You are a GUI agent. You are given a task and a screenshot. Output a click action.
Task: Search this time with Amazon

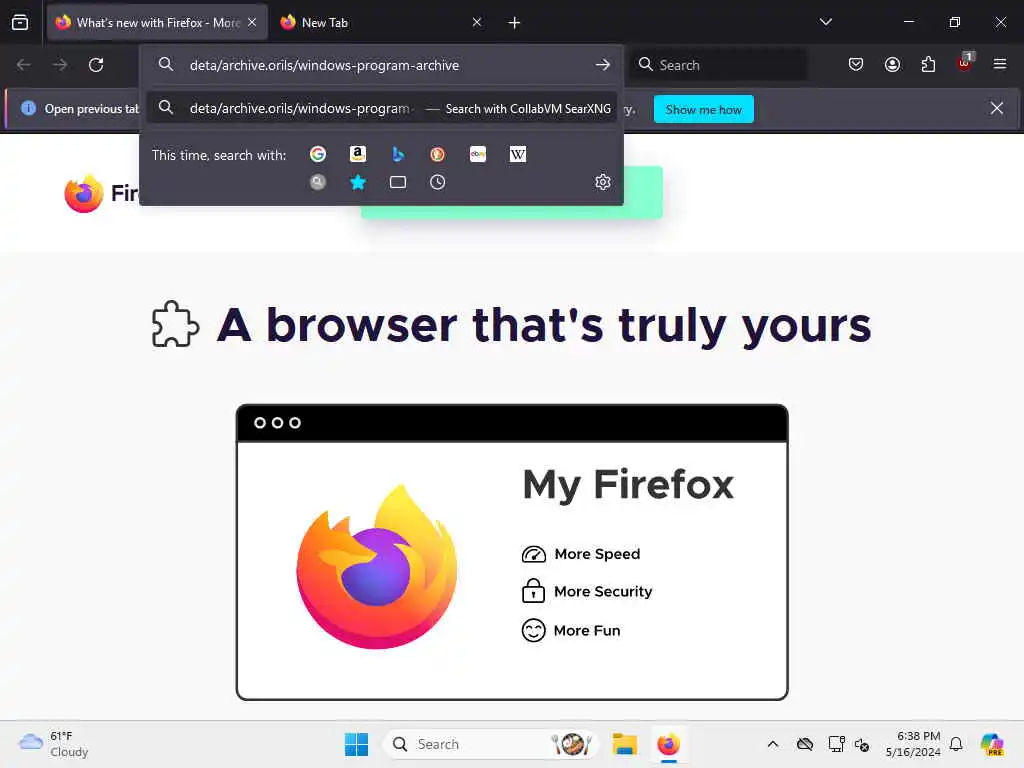[358, 154]
